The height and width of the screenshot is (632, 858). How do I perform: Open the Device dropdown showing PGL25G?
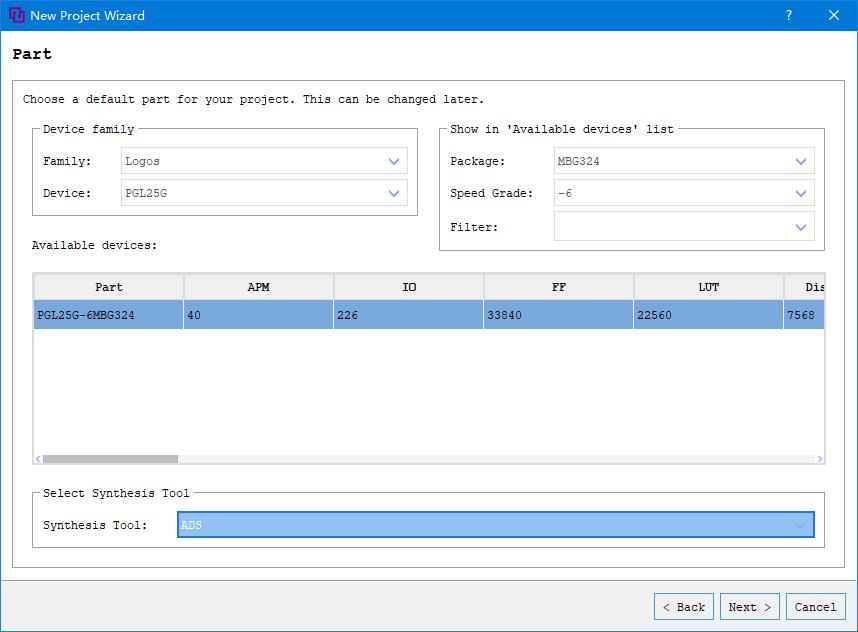[x=264, y=193]
